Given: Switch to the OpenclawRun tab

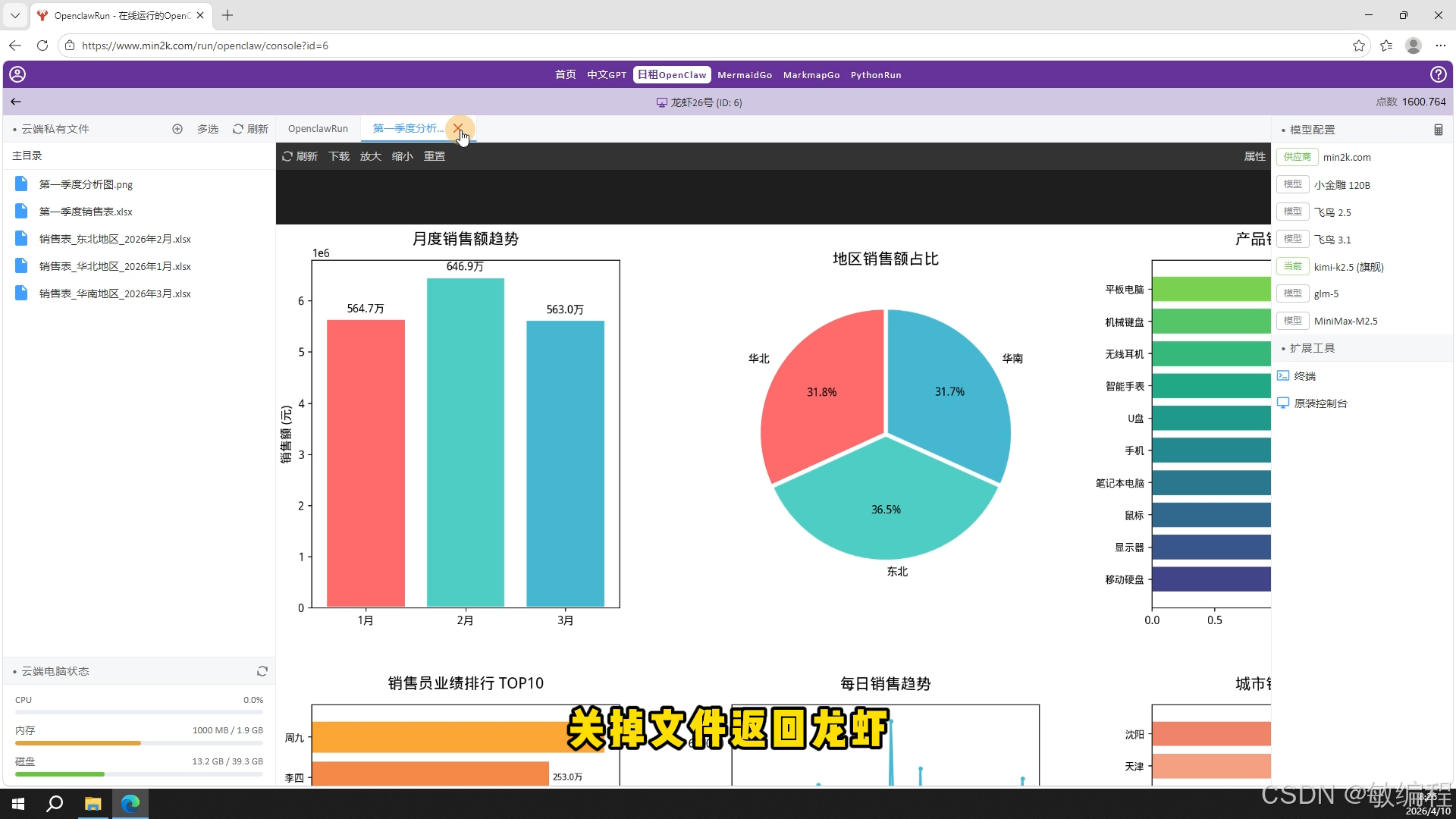Looking at the screenshot, I should click(318, 128).
